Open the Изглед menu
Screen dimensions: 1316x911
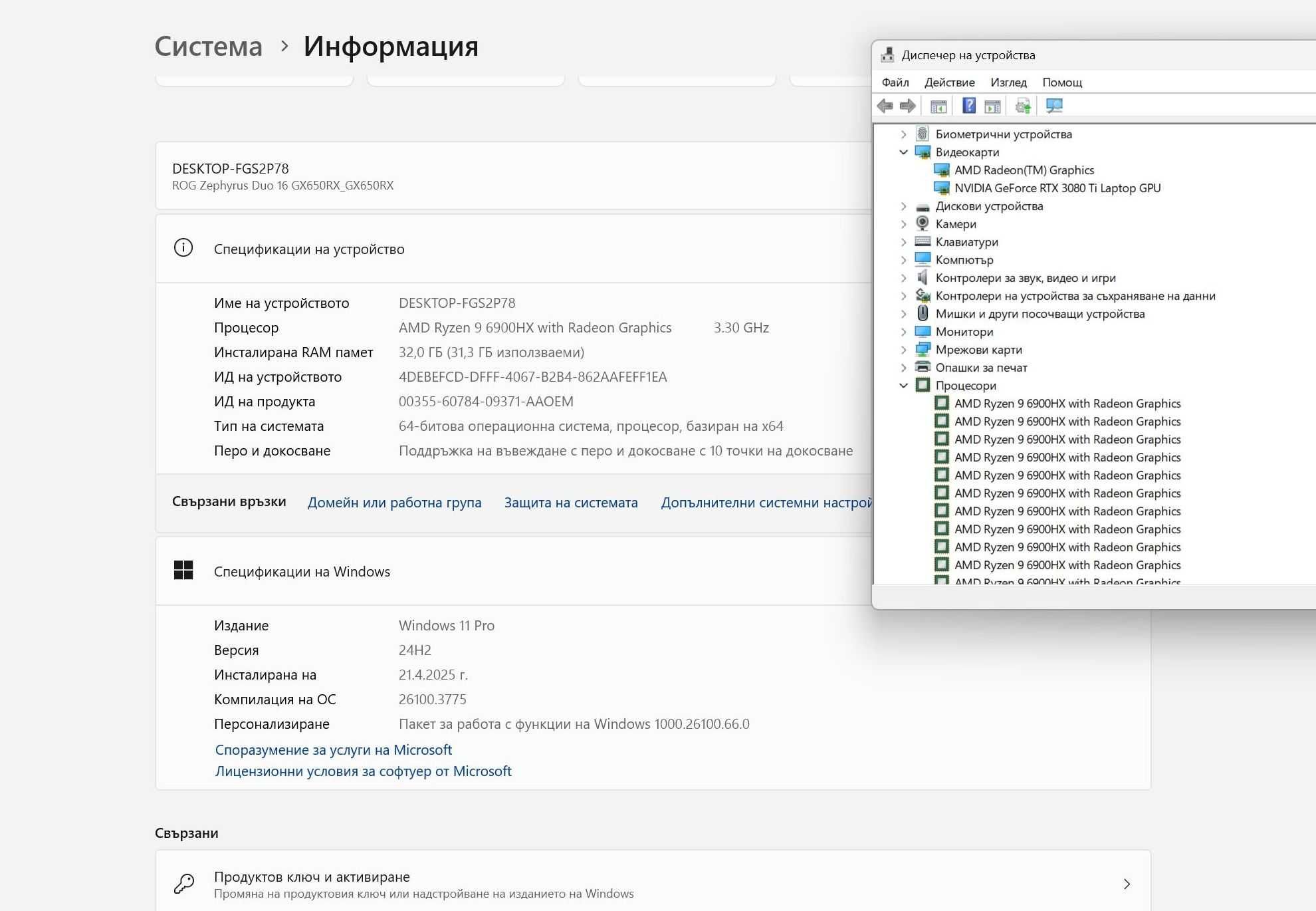[x=1008, y=82]
